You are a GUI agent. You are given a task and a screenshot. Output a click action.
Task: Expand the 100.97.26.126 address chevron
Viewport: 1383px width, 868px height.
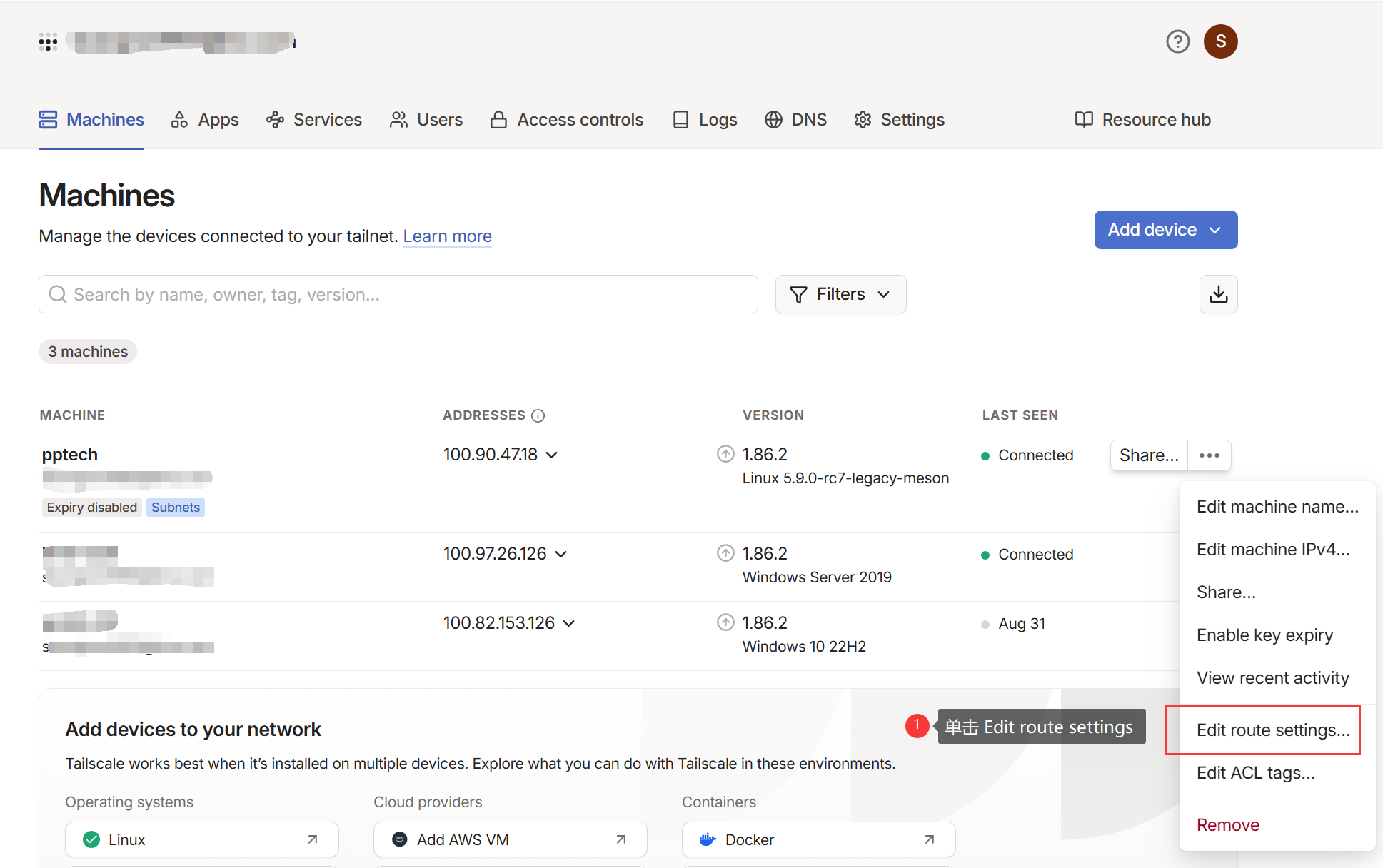coord(560,554)
